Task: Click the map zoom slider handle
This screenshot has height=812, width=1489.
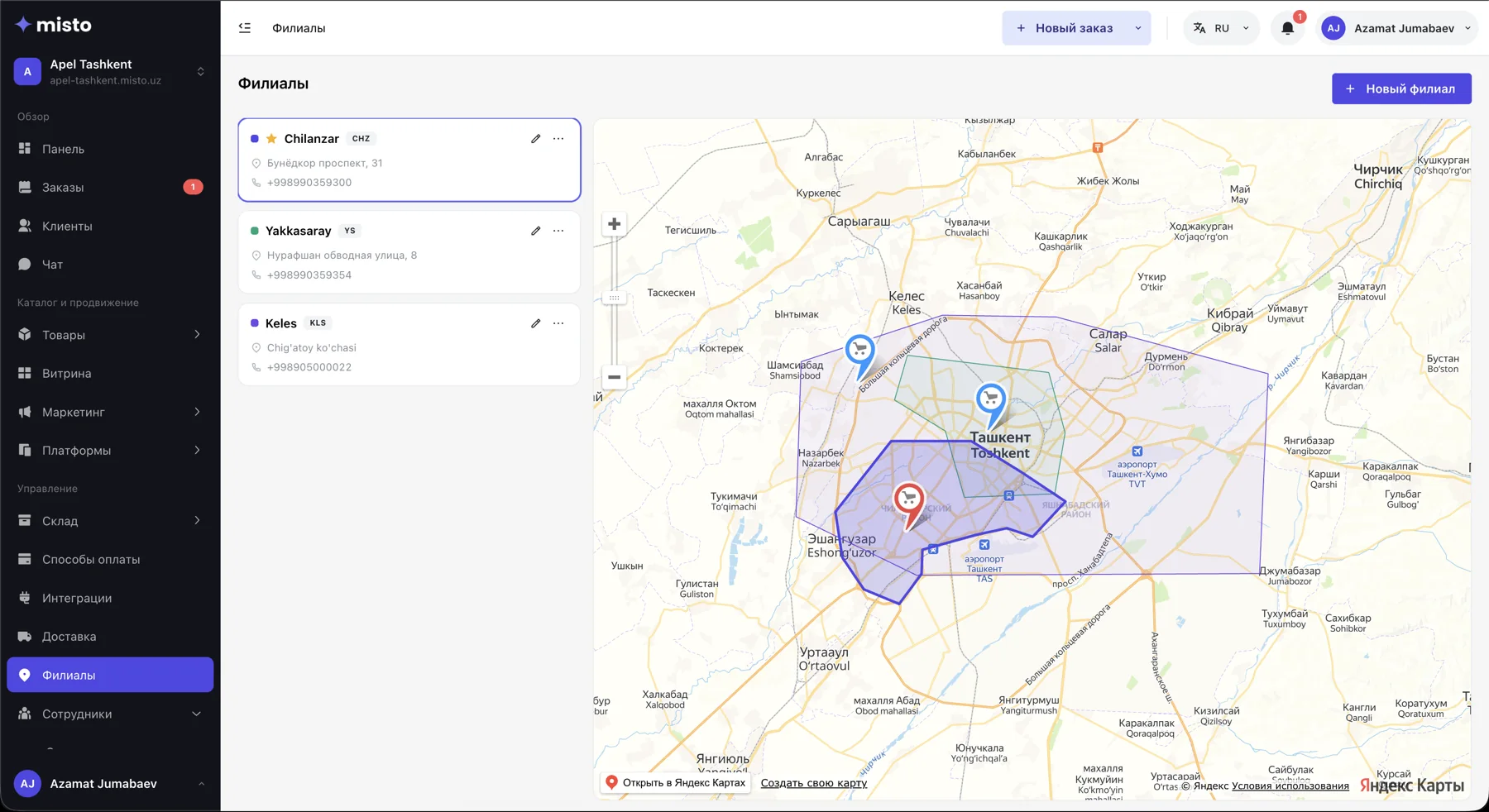Action: tap(614, 298)
